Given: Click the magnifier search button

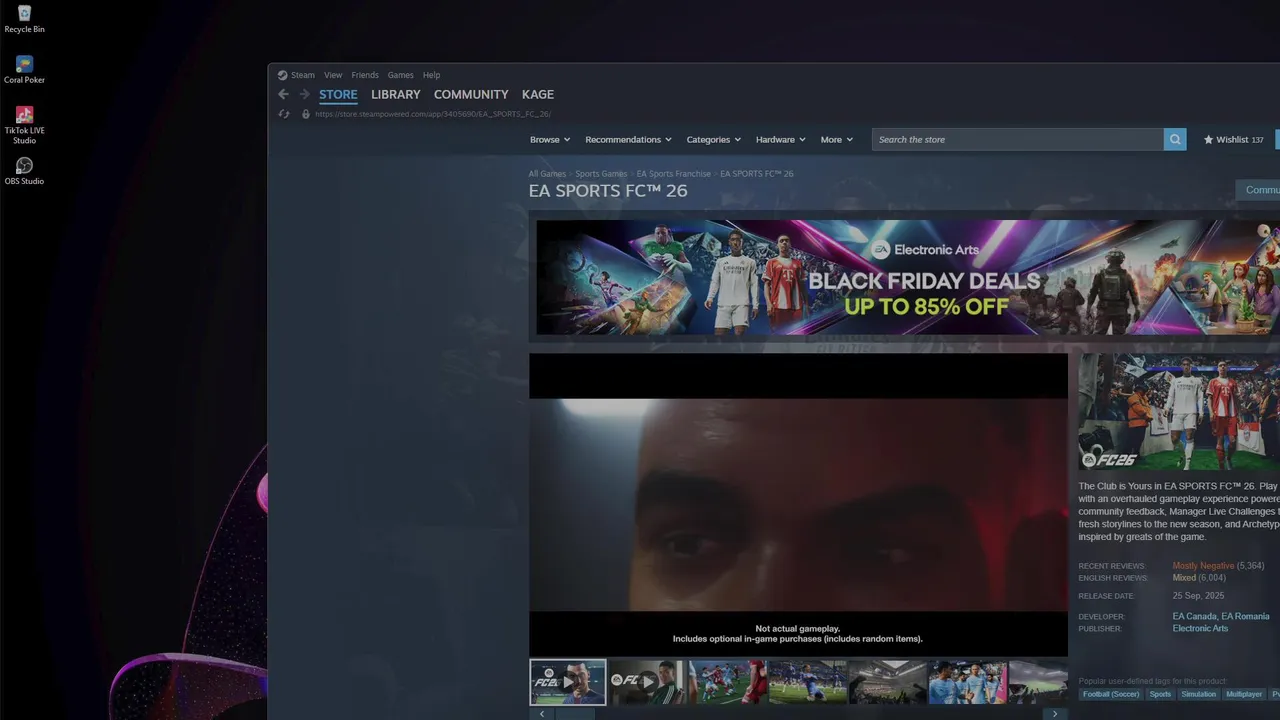Looking at the screenshot, I should (x=1175, y=140).
